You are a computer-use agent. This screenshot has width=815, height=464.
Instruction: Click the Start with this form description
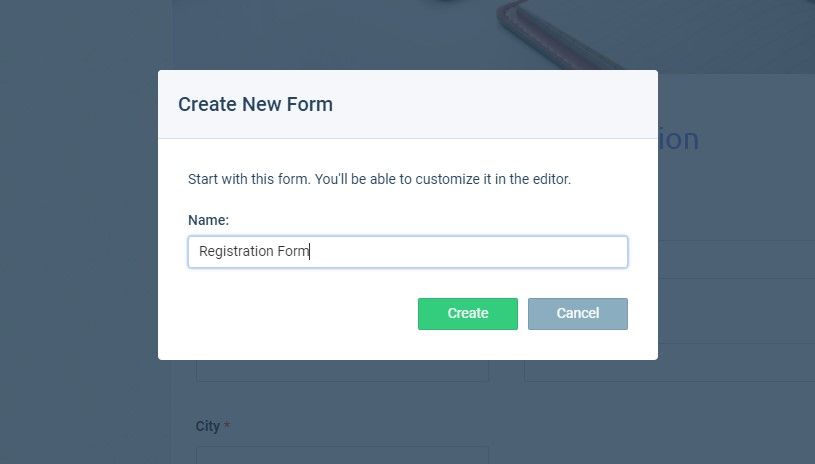tap(379, 179)
